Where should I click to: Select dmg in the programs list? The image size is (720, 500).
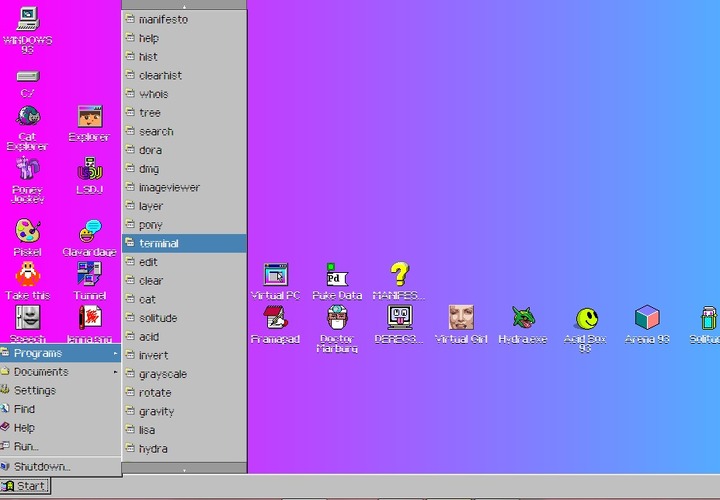[184, 169]
